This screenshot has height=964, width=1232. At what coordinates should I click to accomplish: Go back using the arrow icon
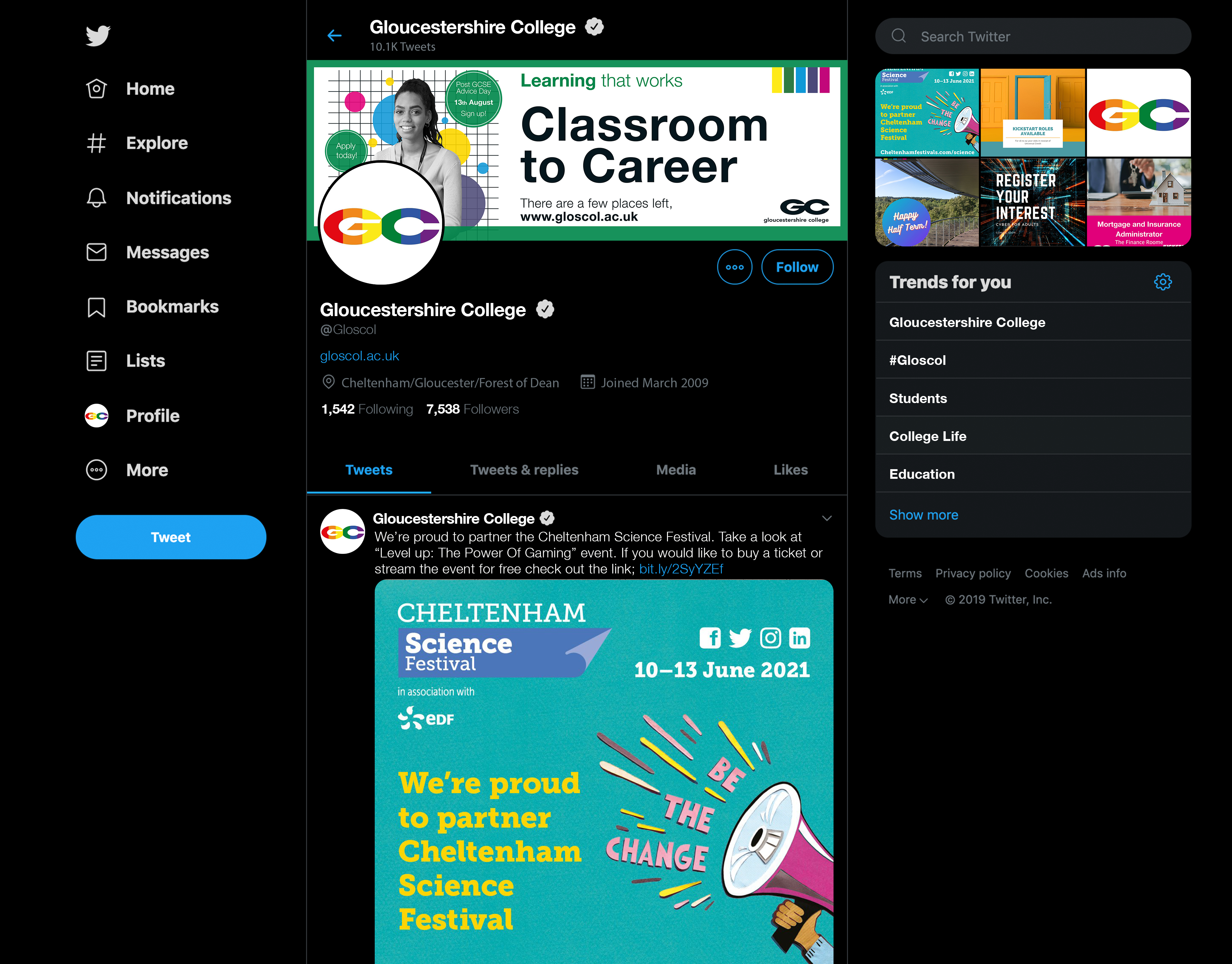335,36
